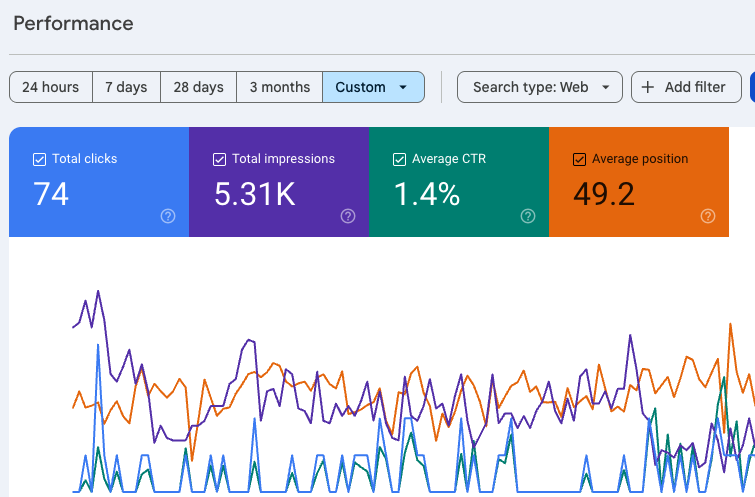Select the 24 hours range tab
This screenshot has height=497, width=755.
click(x=51, y=87)
